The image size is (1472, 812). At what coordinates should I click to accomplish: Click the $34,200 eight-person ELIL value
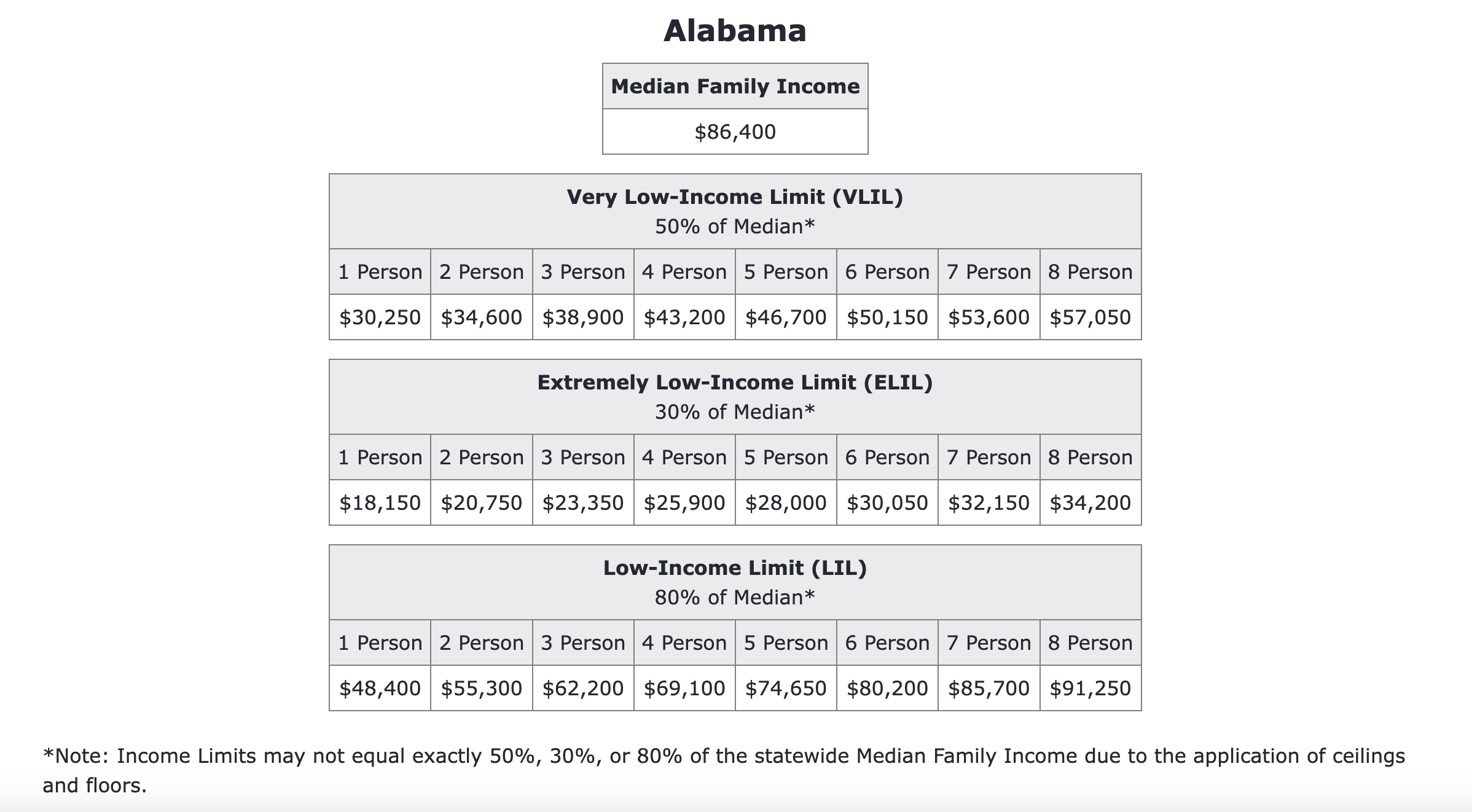(x=1090, y=503)
